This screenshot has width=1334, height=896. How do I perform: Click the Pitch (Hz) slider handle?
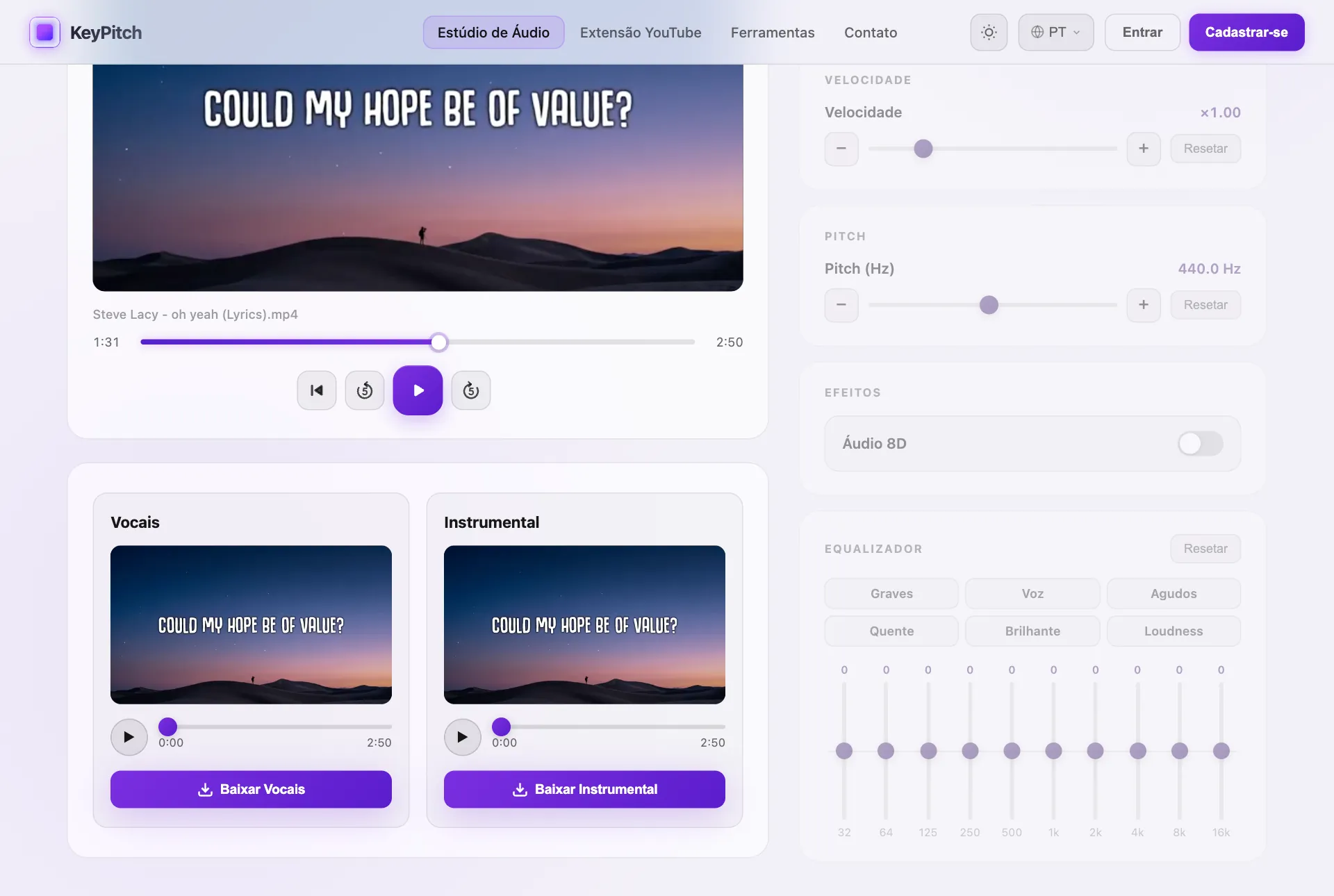pos(989,305)
